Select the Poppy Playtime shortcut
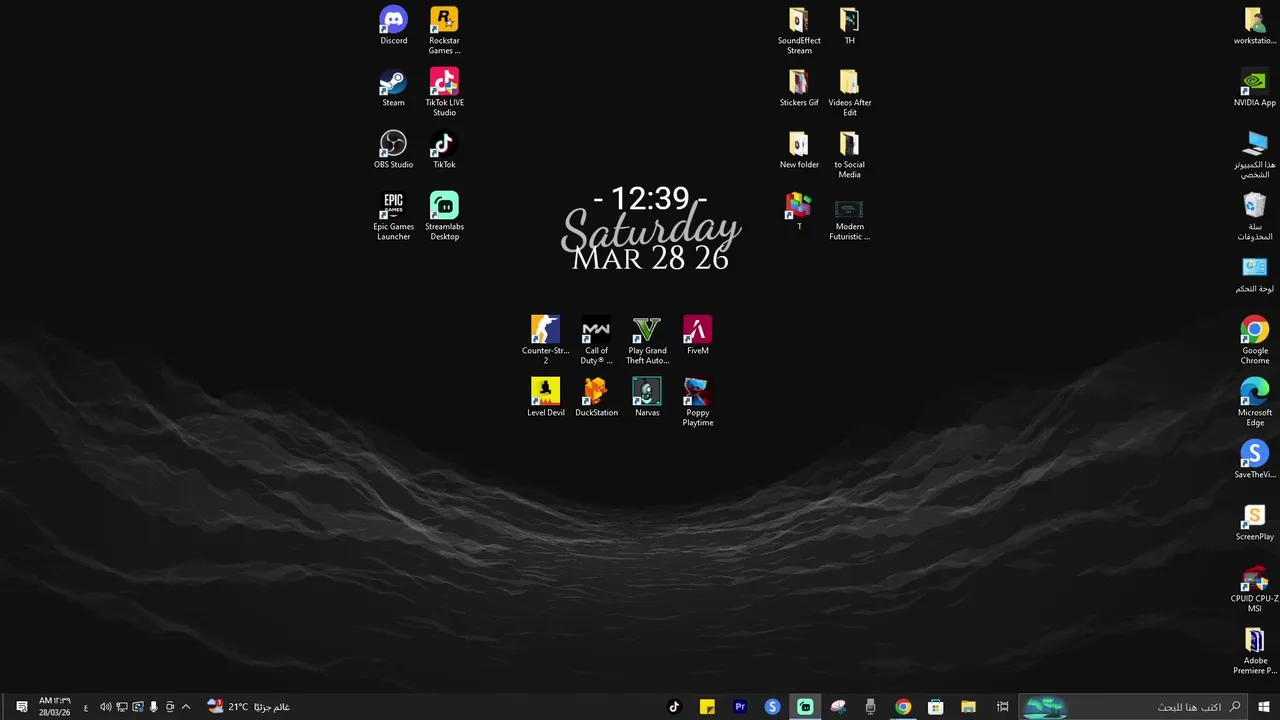The height and width of the screenshot is (720, 1280). (697, 403)
